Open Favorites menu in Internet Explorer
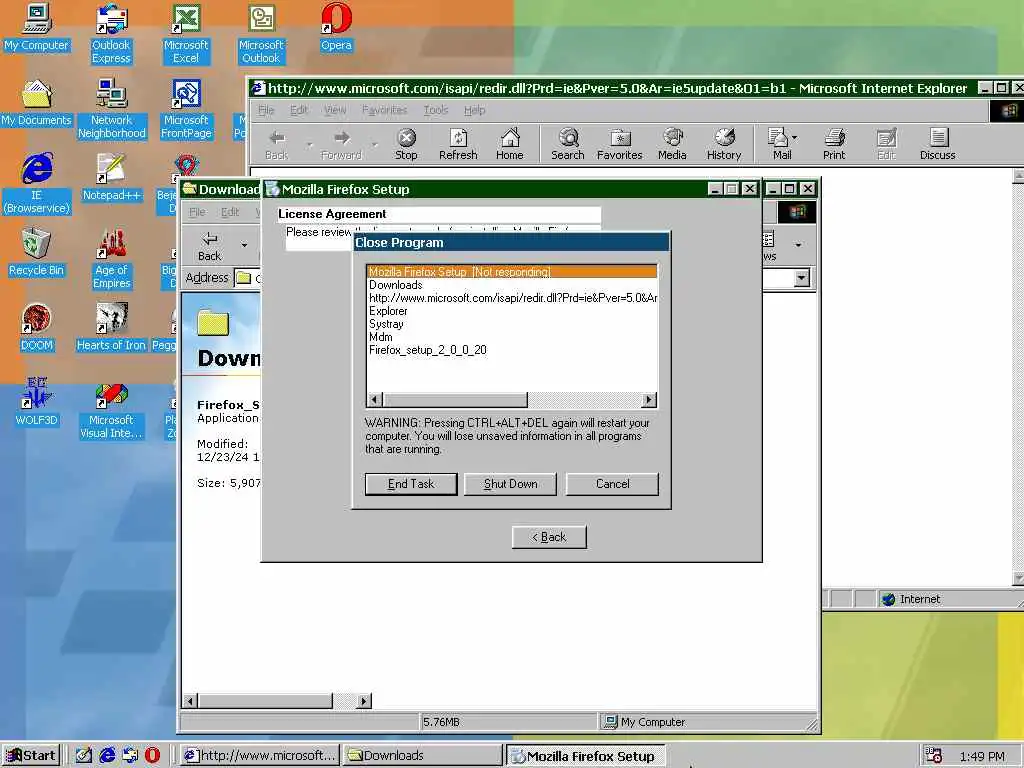Image resolution: width=1024 pixels, height=768 pixels. [x=385, y=110]
